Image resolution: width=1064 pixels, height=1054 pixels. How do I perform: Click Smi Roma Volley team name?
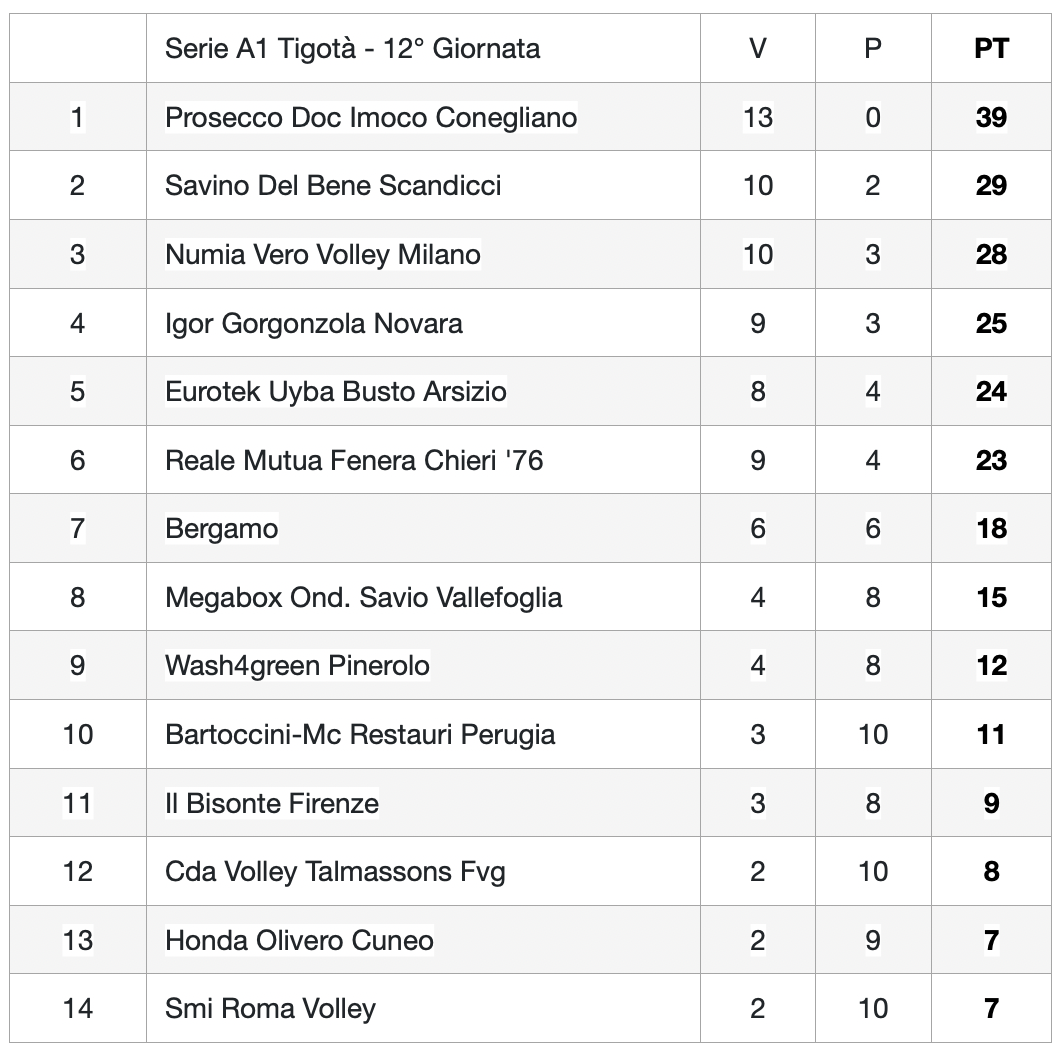[270, 1009]
